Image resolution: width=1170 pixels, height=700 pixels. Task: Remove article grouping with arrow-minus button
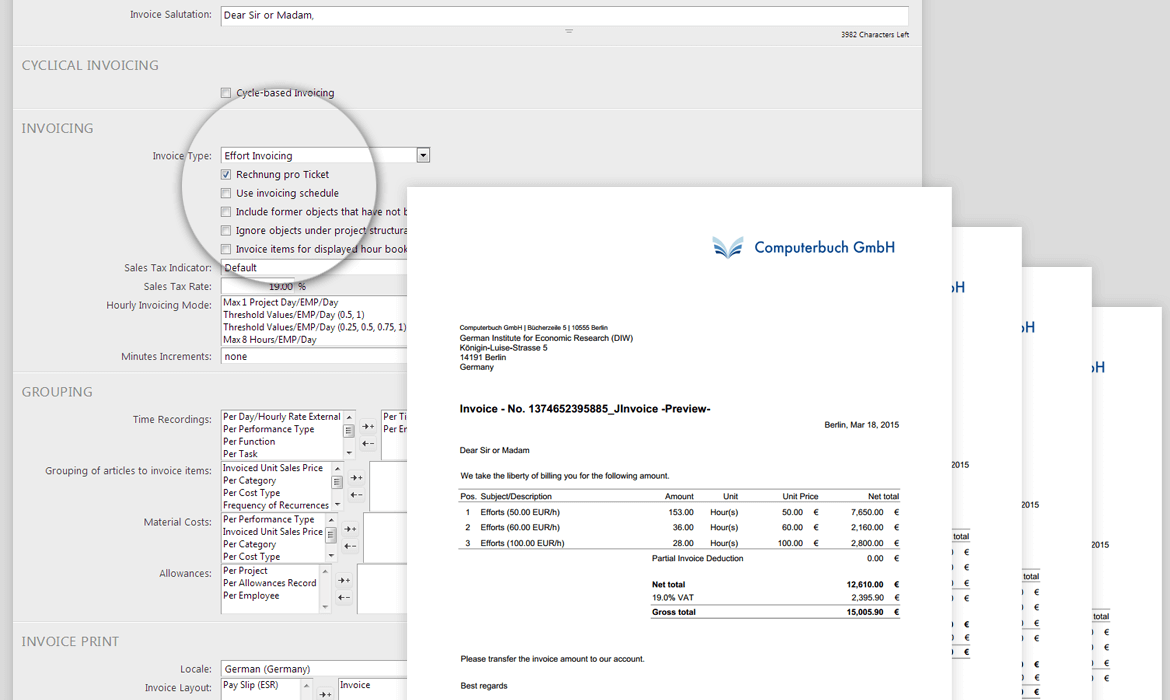pos(357,495)
